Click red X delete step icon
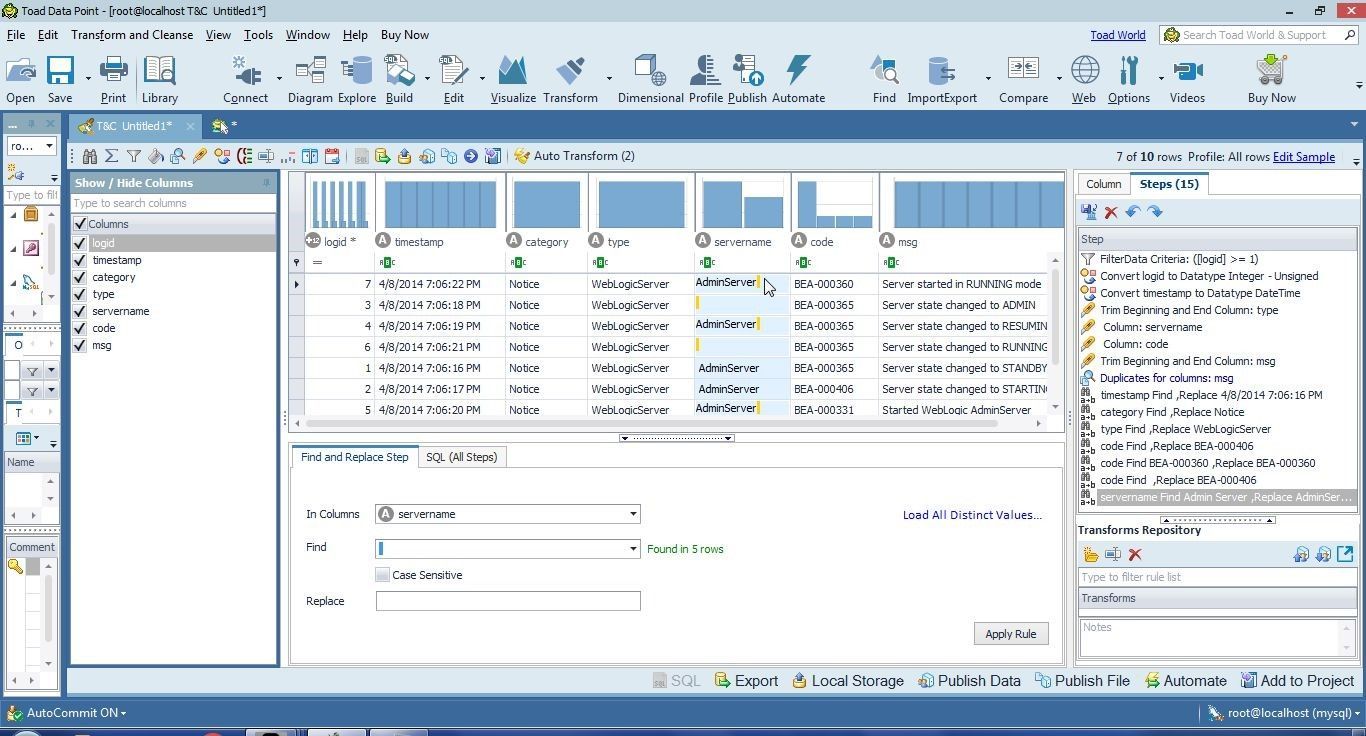This screenshot has height=736, width=1366. pyautogui.click(x=1111, y=212)
